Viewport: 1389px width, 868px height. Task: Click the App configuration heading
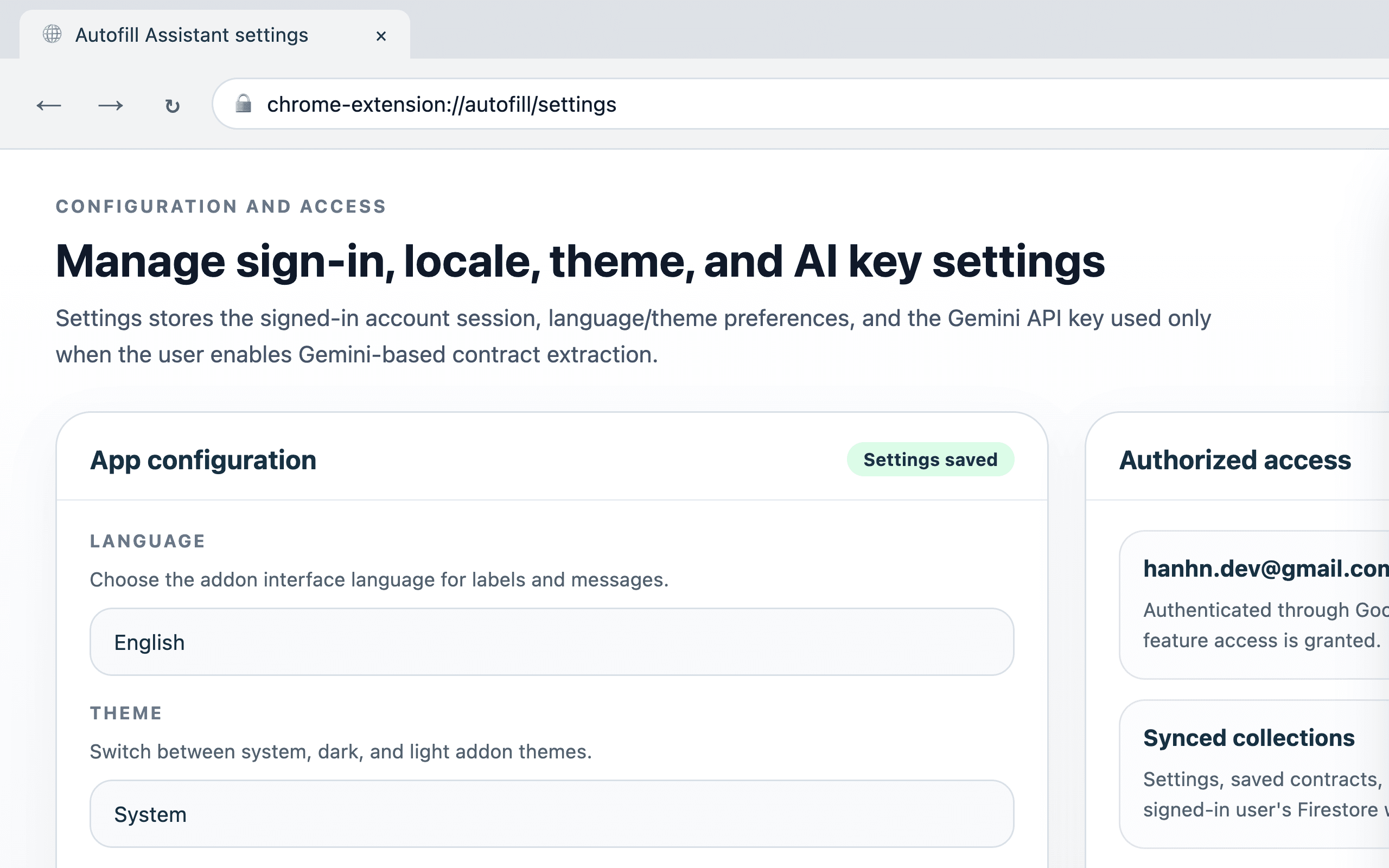[x=203, y=460]
